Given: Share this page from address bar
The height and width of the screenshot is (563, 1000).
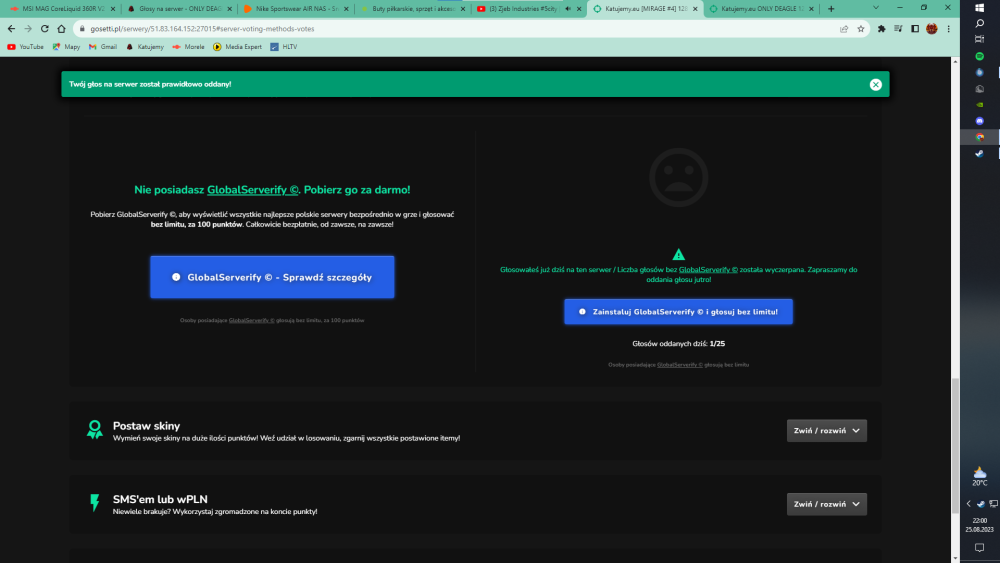Looking at the screenshot, I should [x=844, y=29].
